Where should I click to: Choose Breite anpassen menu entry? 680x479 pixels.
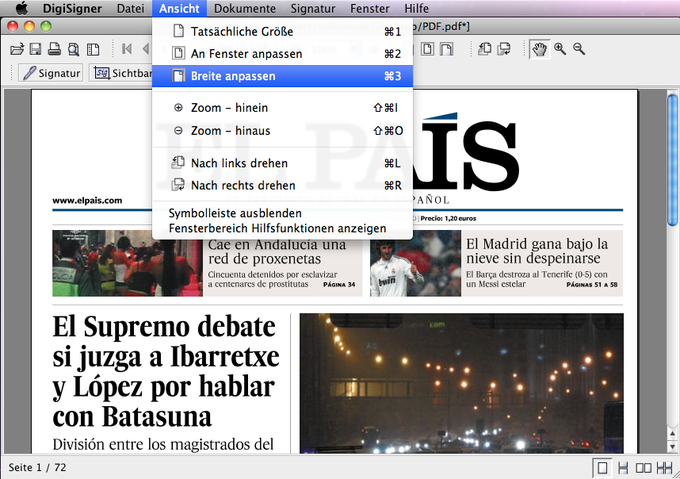pyautogui.click(x=282, y=76)
